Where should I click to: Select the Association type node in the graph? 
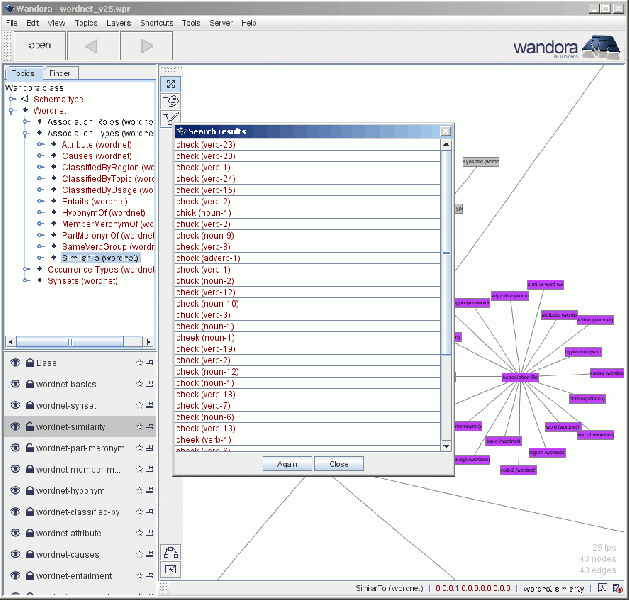[520, 377]
